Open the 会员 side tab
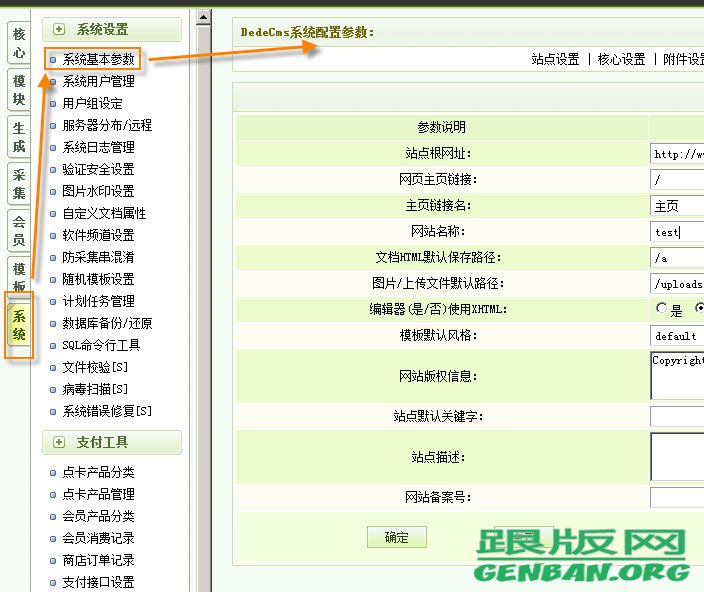This screenshot has width=704, height=592. click(19, 231)
